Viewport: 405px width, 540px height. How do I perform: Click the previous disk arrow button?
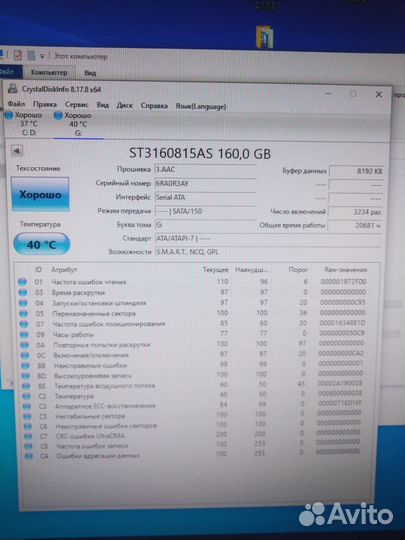click(17, 150)
